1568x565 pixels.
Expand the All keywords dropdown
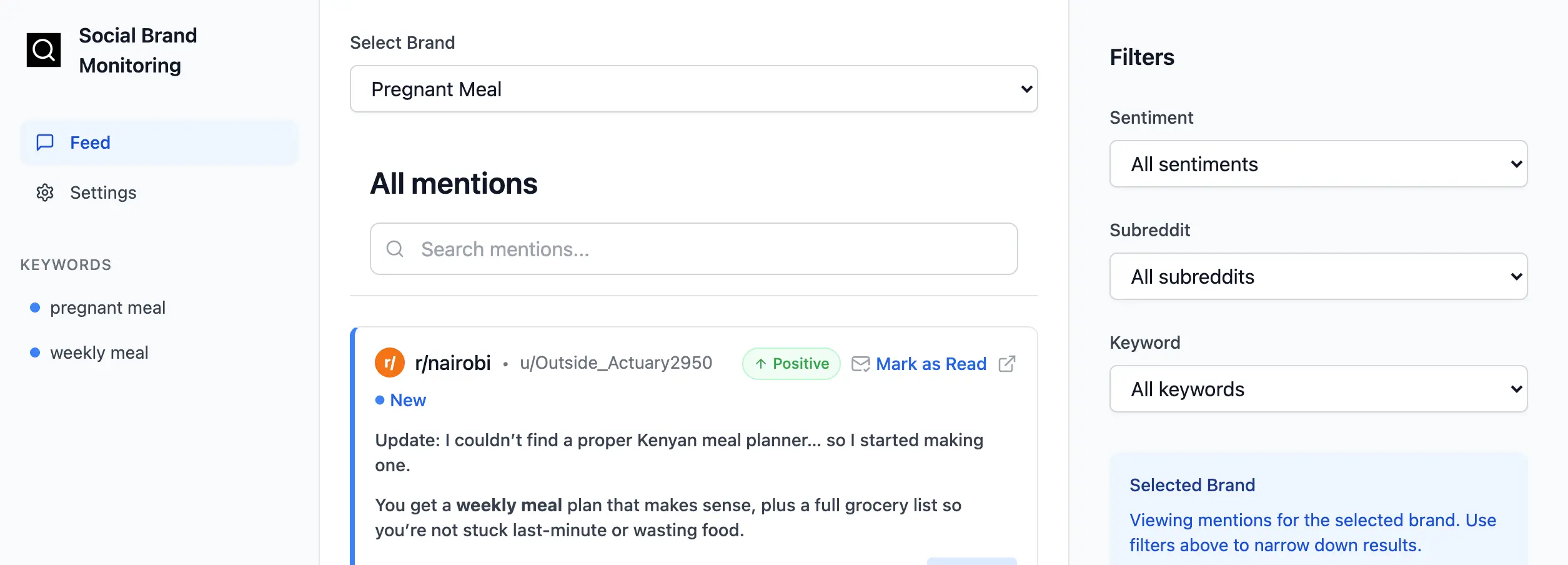(x=1318, y=389)
